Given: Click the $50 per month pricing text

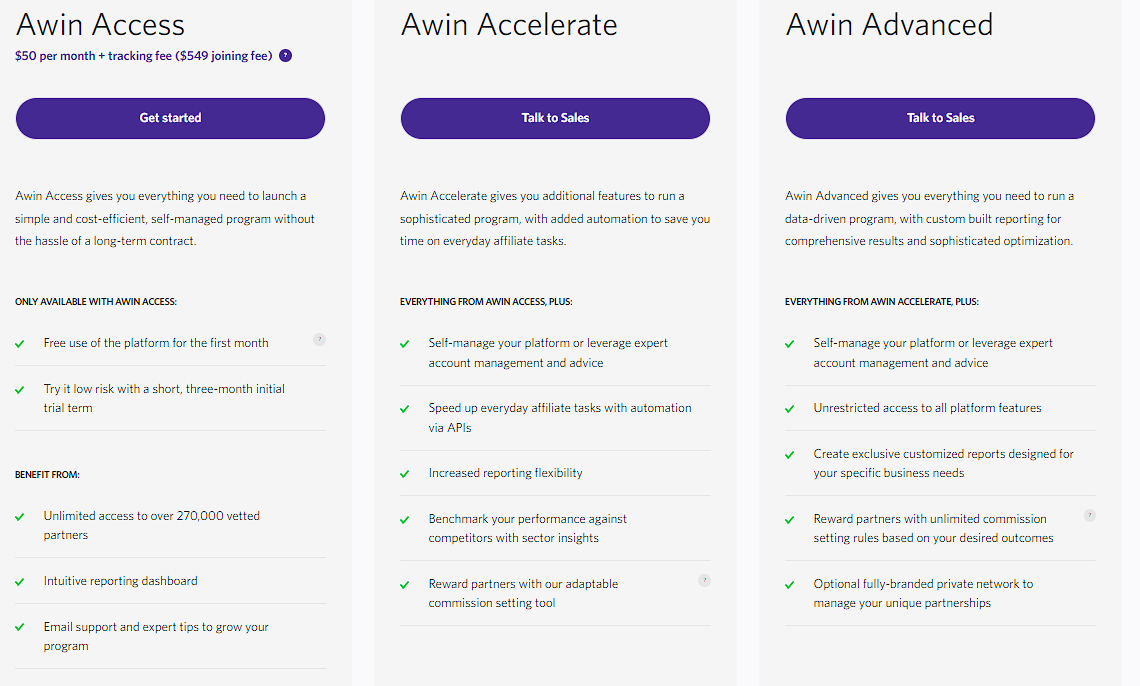Looking at the screenshot, I should [x=144, y=56].
